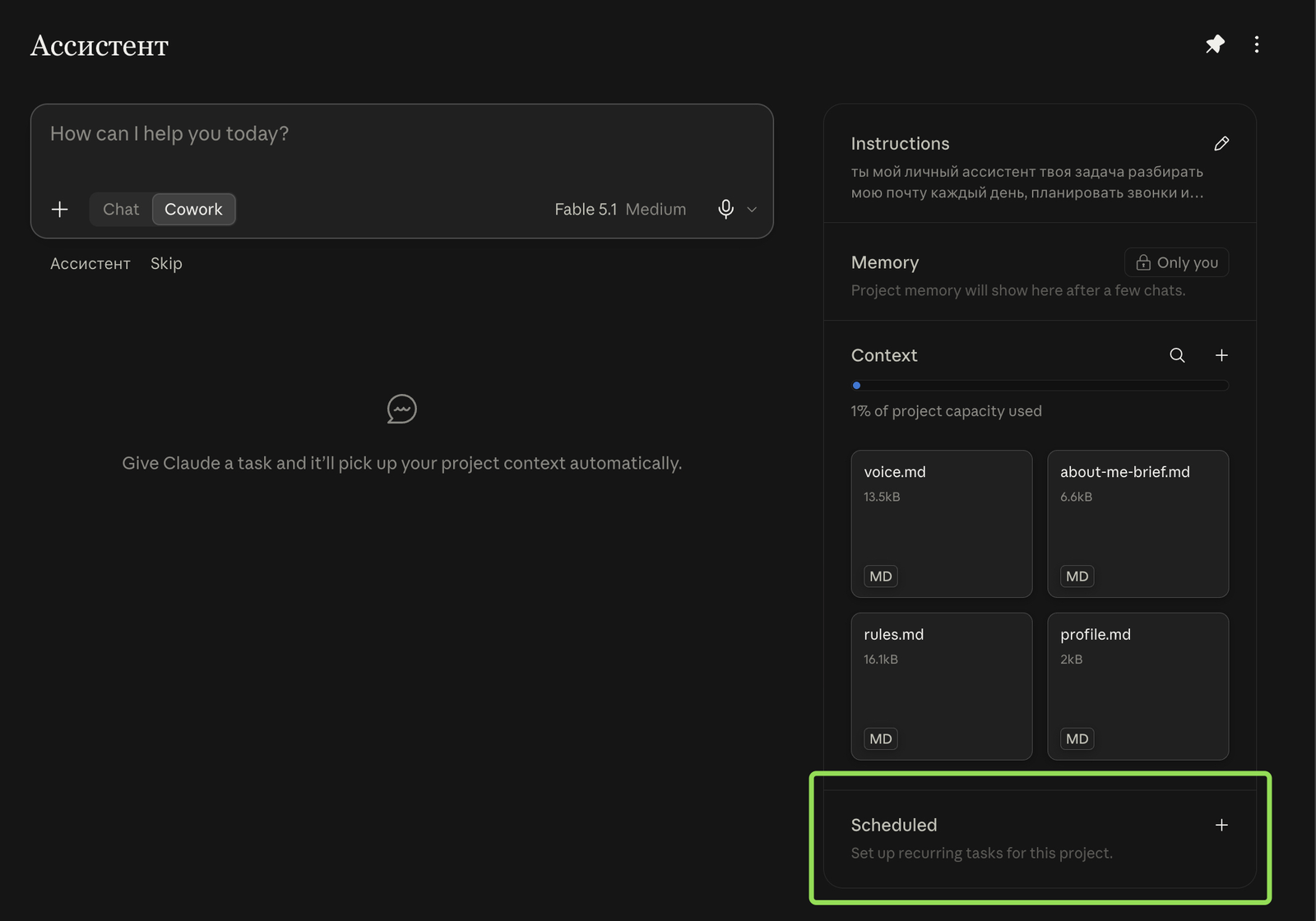Focus the How can I help you today field

pos(402,134)
